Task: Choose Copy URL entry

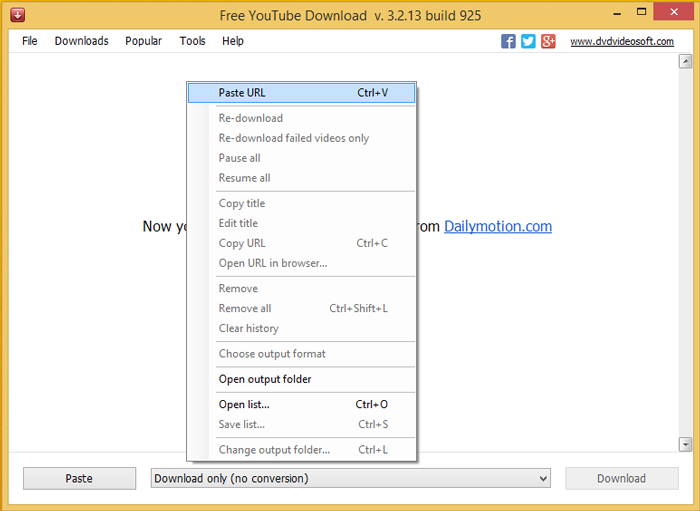Action: [301, 243]
